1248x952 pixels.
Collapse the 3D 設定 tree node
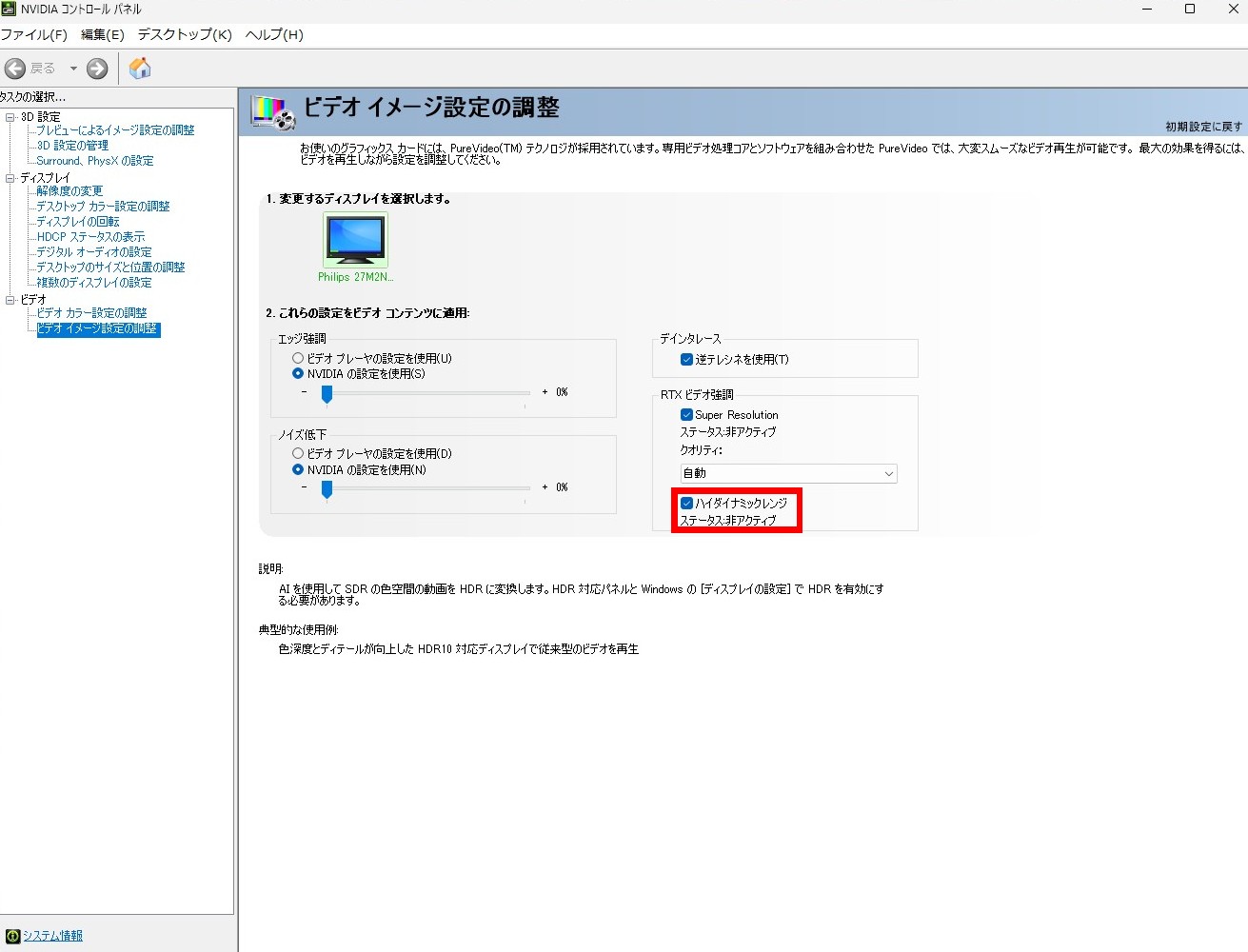pyautogui.click(x=10, y=117)
